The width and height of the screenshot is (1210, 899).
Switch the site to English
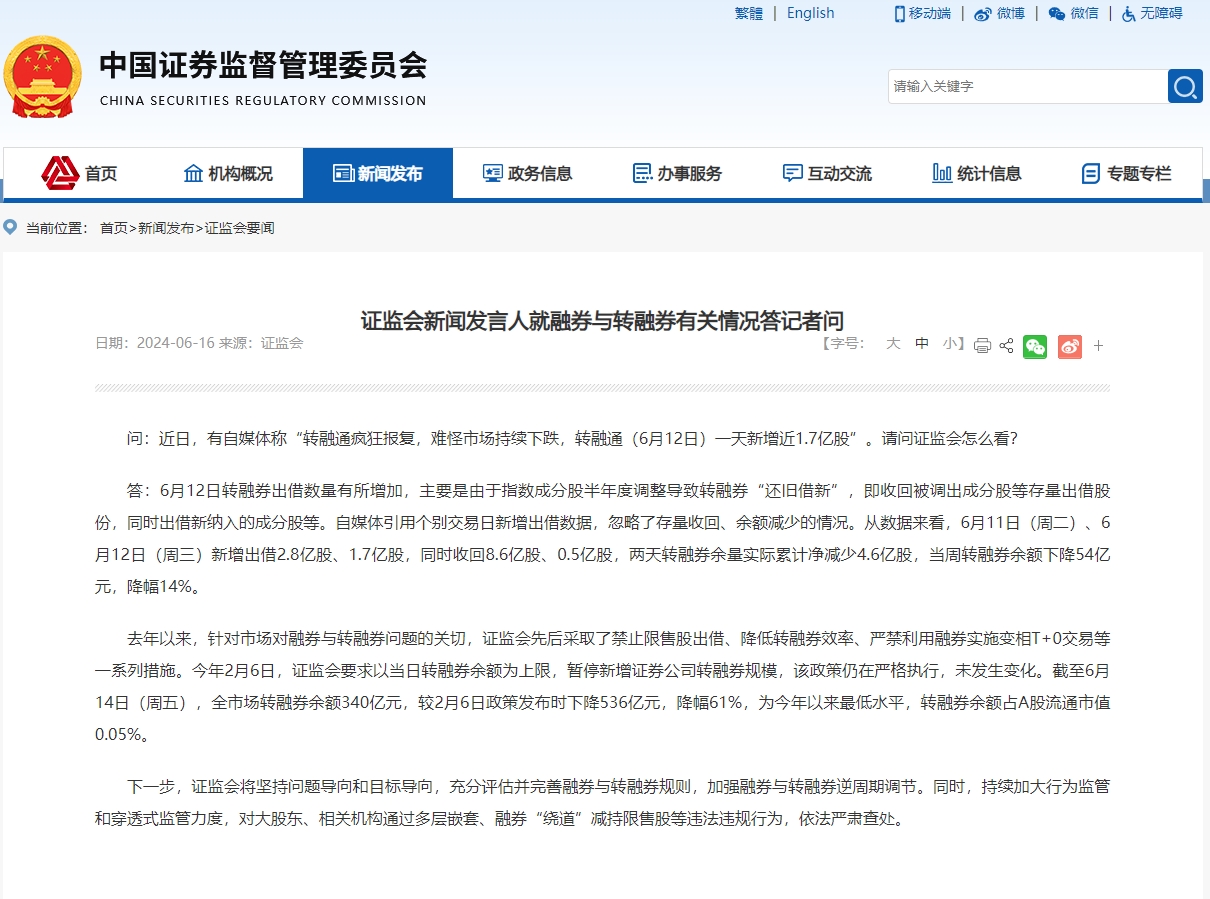pyautogui.click(x=810, y=13)
